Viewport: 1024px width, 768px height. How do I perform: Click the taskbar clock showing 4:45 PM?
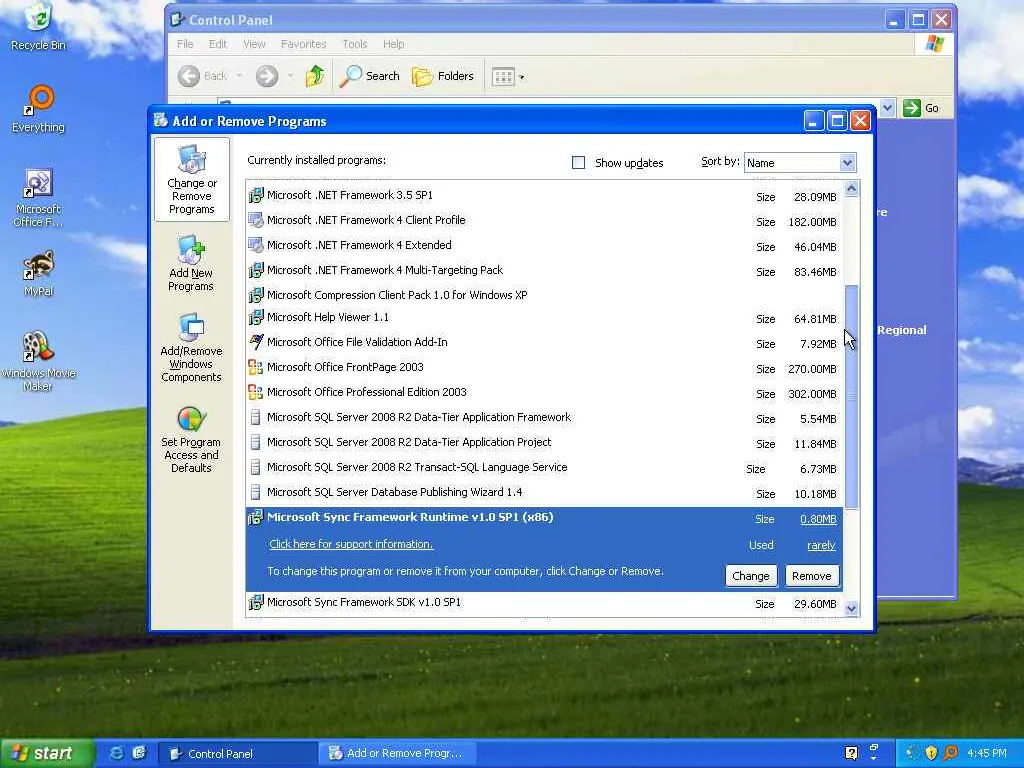987,753
